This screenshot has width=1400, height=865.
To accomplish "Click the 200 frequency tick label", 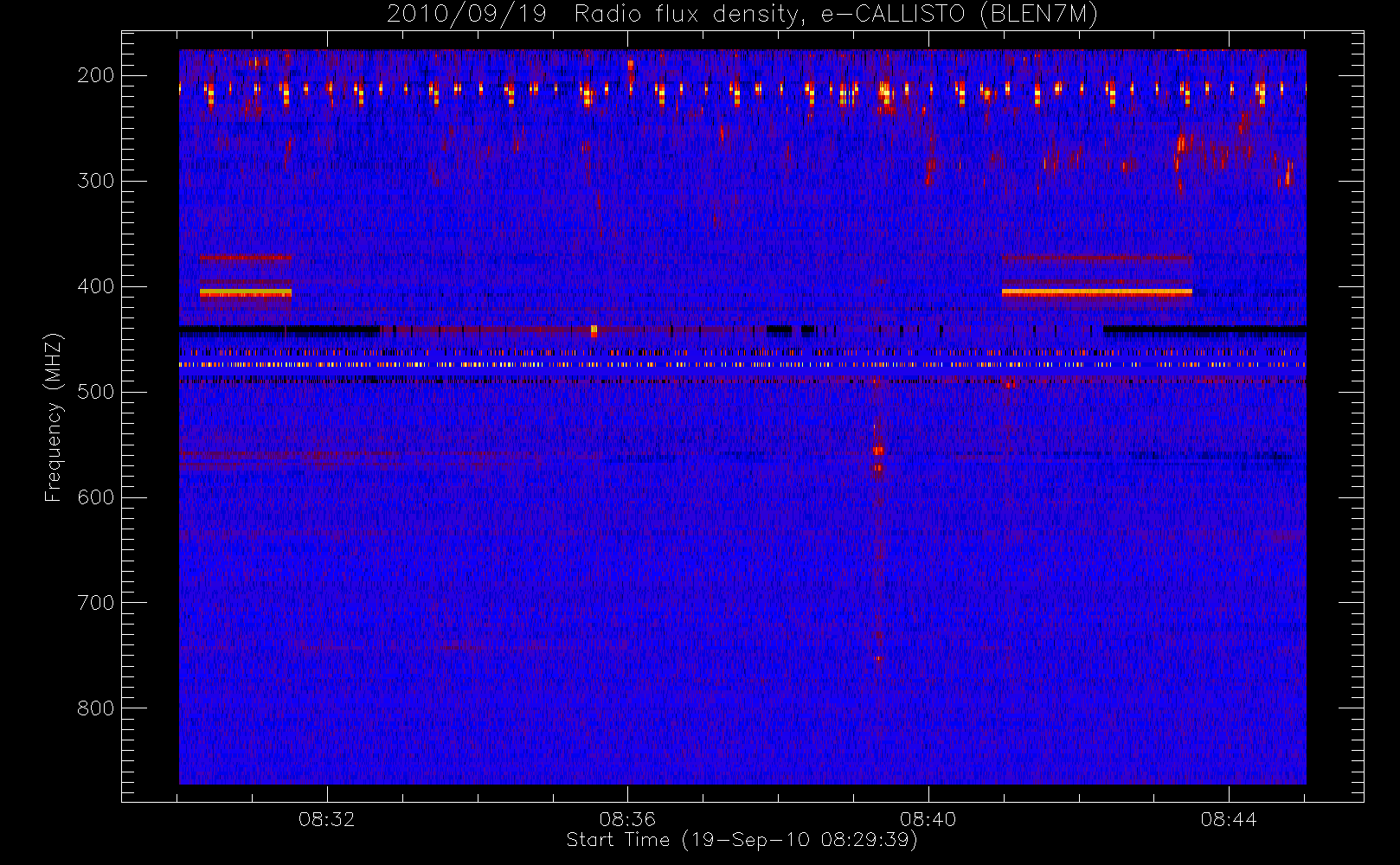I will point(95,75).
